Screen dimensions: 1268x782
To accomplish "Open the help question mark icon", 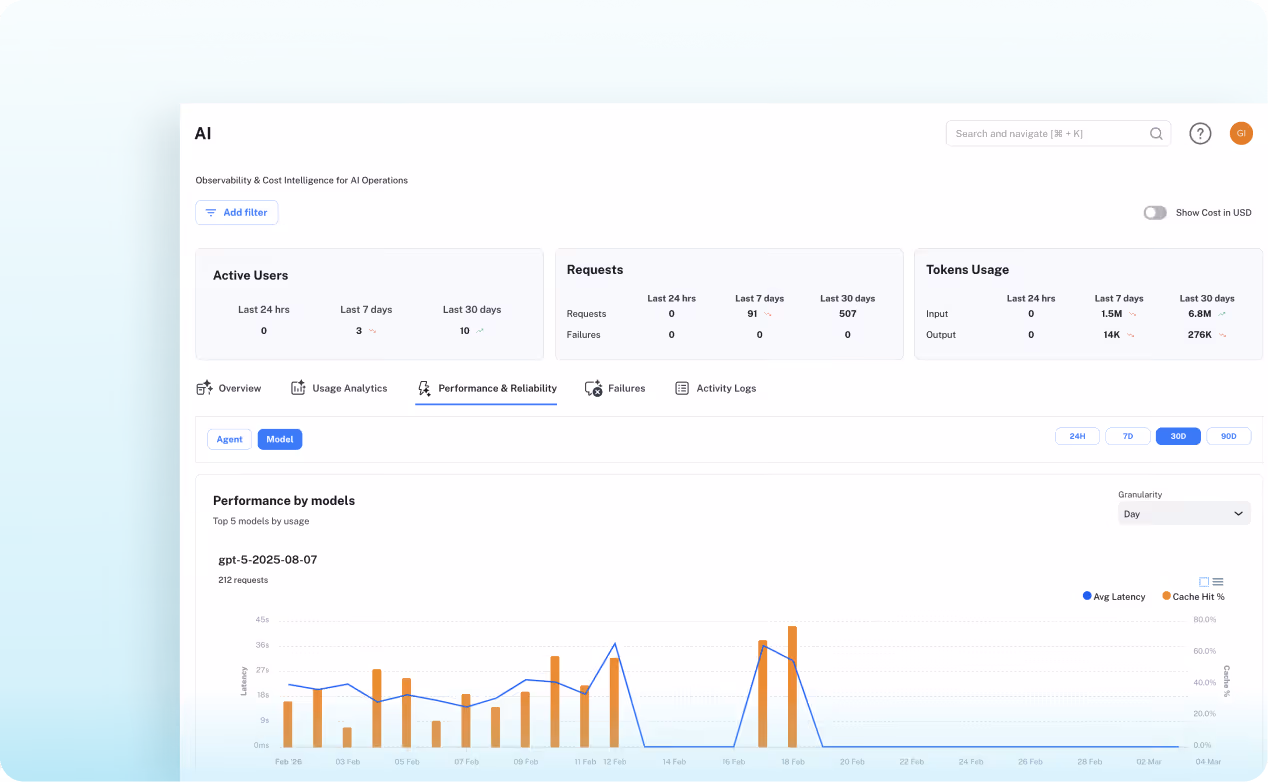I will [1200, 133].
